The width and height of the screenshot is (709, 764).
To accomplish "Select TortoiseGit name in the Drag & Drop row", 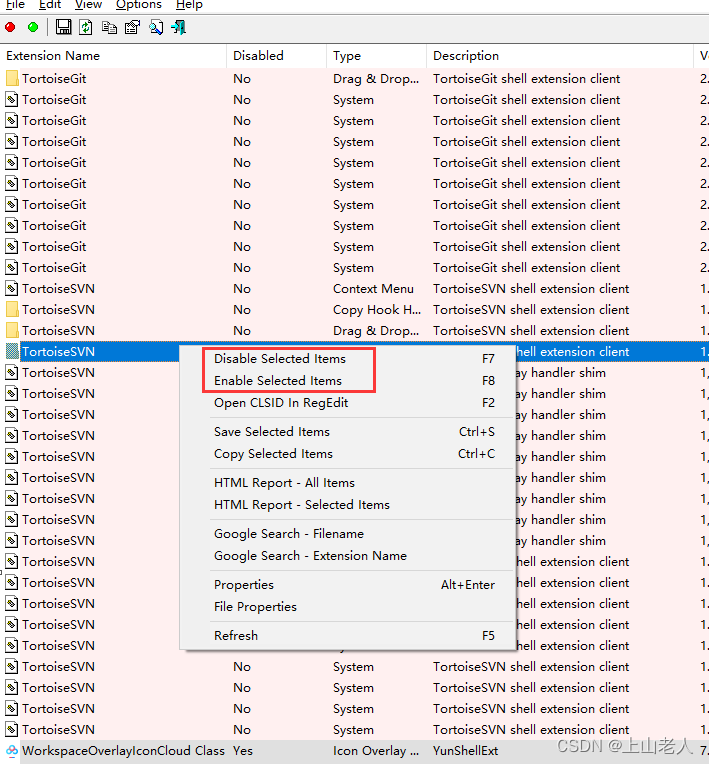I will coord(54,78).
